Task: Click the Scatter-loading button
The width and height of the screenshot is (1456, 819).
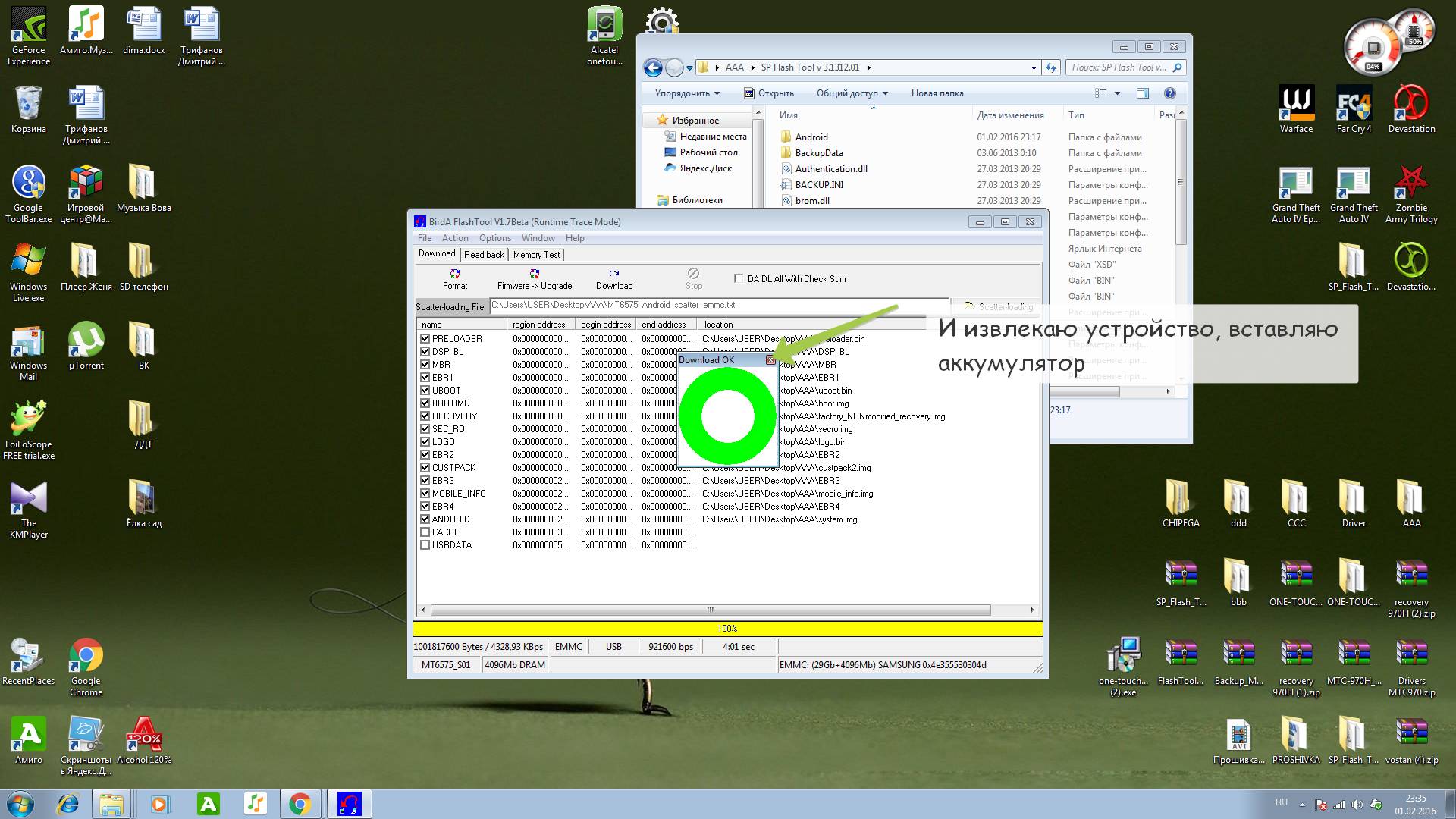Action: (998, 306)
